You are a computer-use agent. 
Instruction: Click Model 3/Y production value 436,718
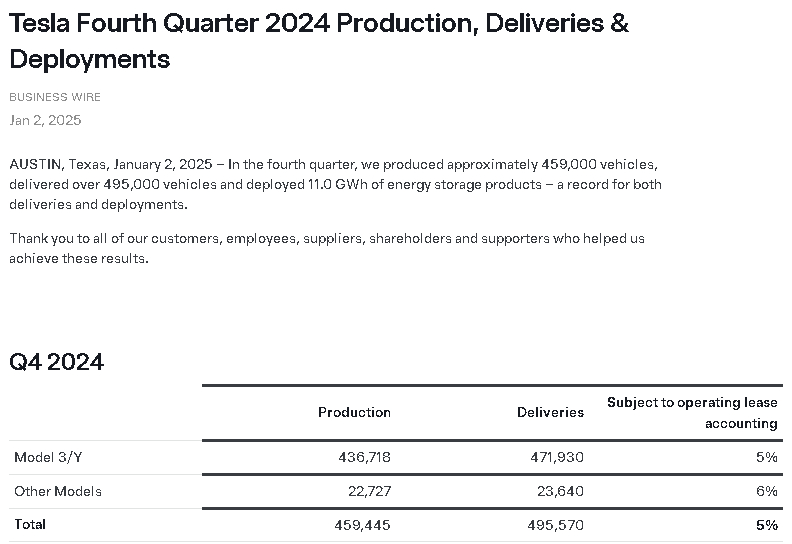365,457
